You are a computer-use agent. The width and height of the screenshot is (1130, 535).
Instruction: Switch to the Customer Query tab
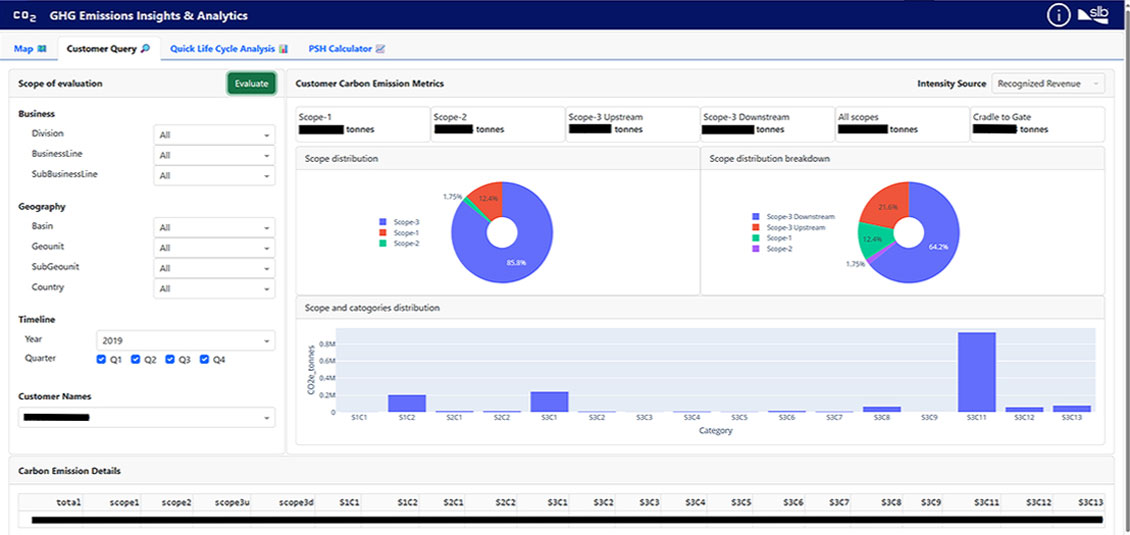coord(108,49)
